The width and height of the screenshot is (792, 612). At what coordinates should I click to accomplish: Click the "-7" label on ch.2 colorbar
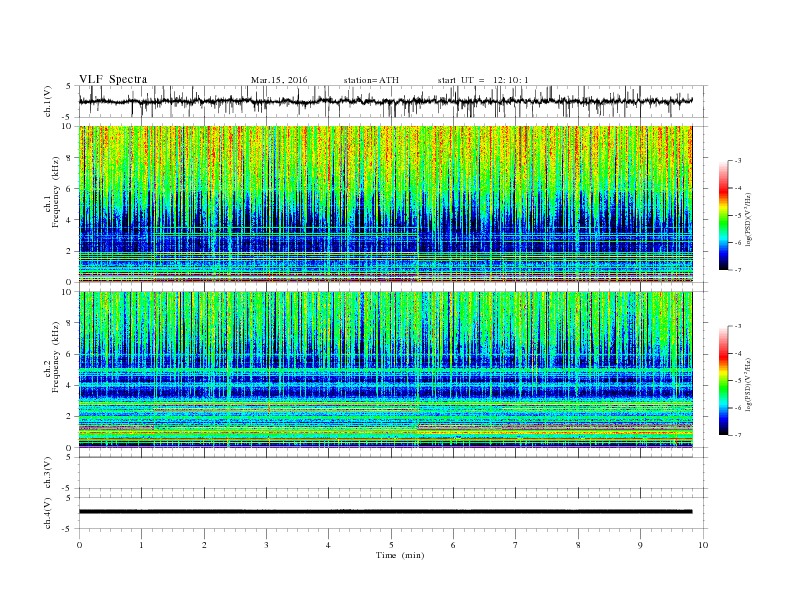(738, 435)
